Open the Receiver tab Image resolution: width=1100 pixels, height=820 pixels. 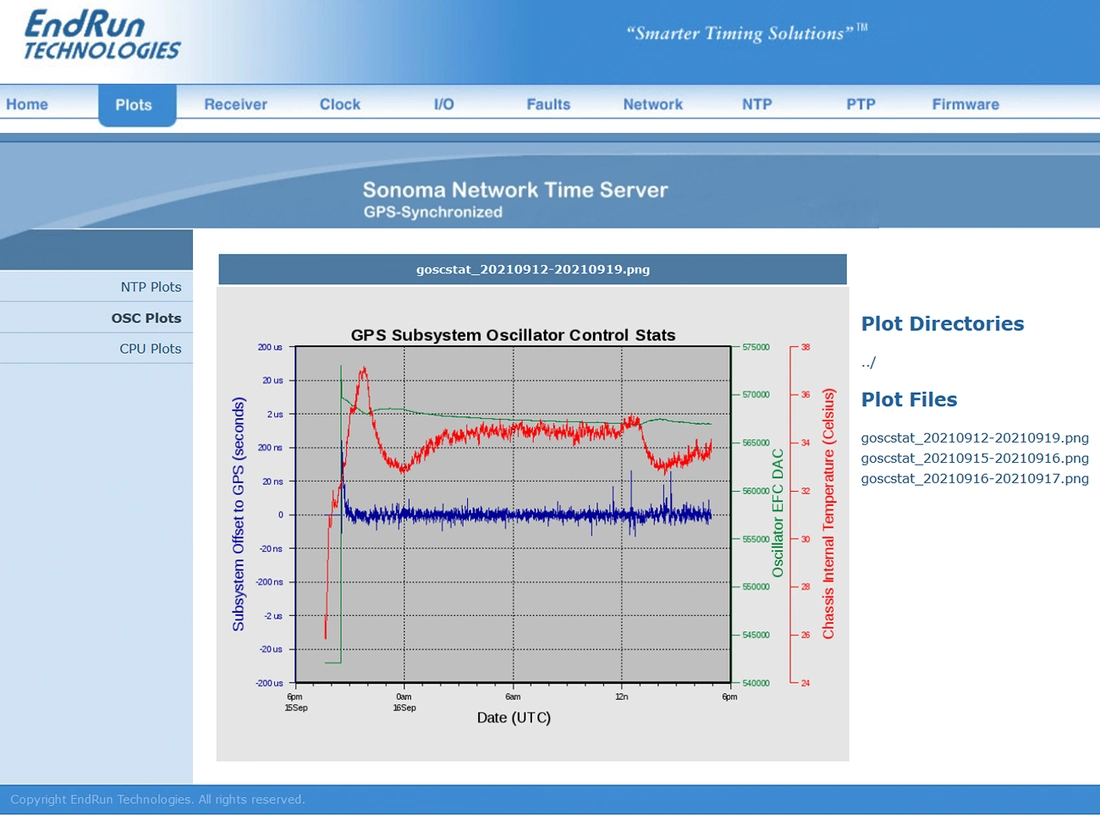[236, 105]
